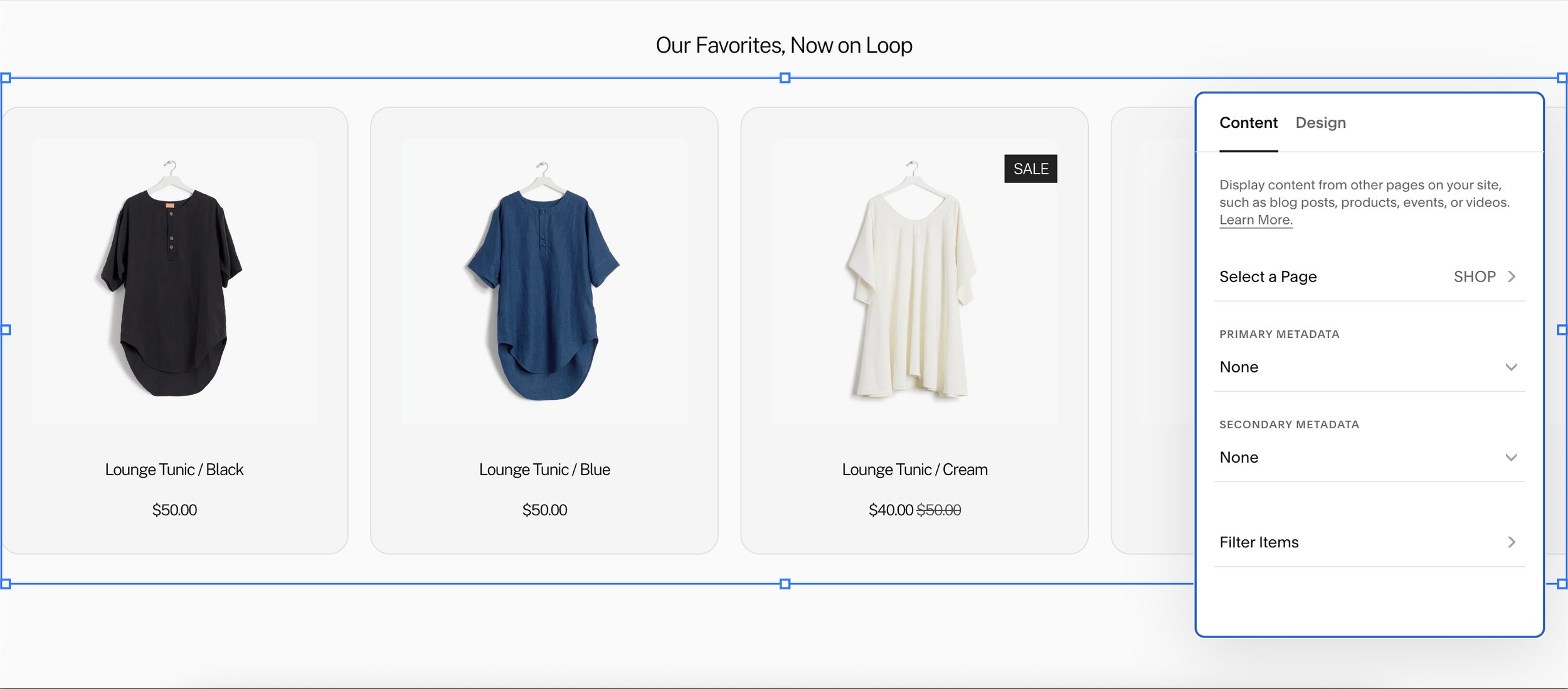Image resolution: width=1568 pixels, height=689 pixels.
Task: Click the Lounge Tunic / Blue title text
Action: pos(544,469)
